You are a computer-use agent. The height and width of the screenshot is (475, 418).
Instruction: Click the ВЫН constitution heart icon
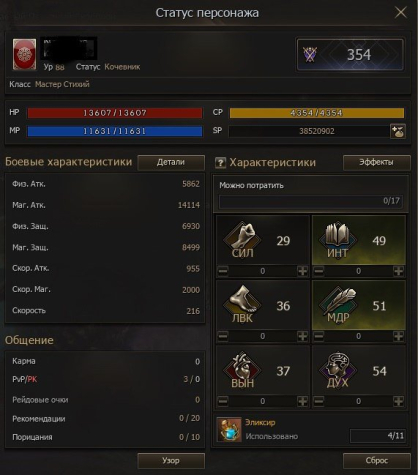tap(242, 369)
